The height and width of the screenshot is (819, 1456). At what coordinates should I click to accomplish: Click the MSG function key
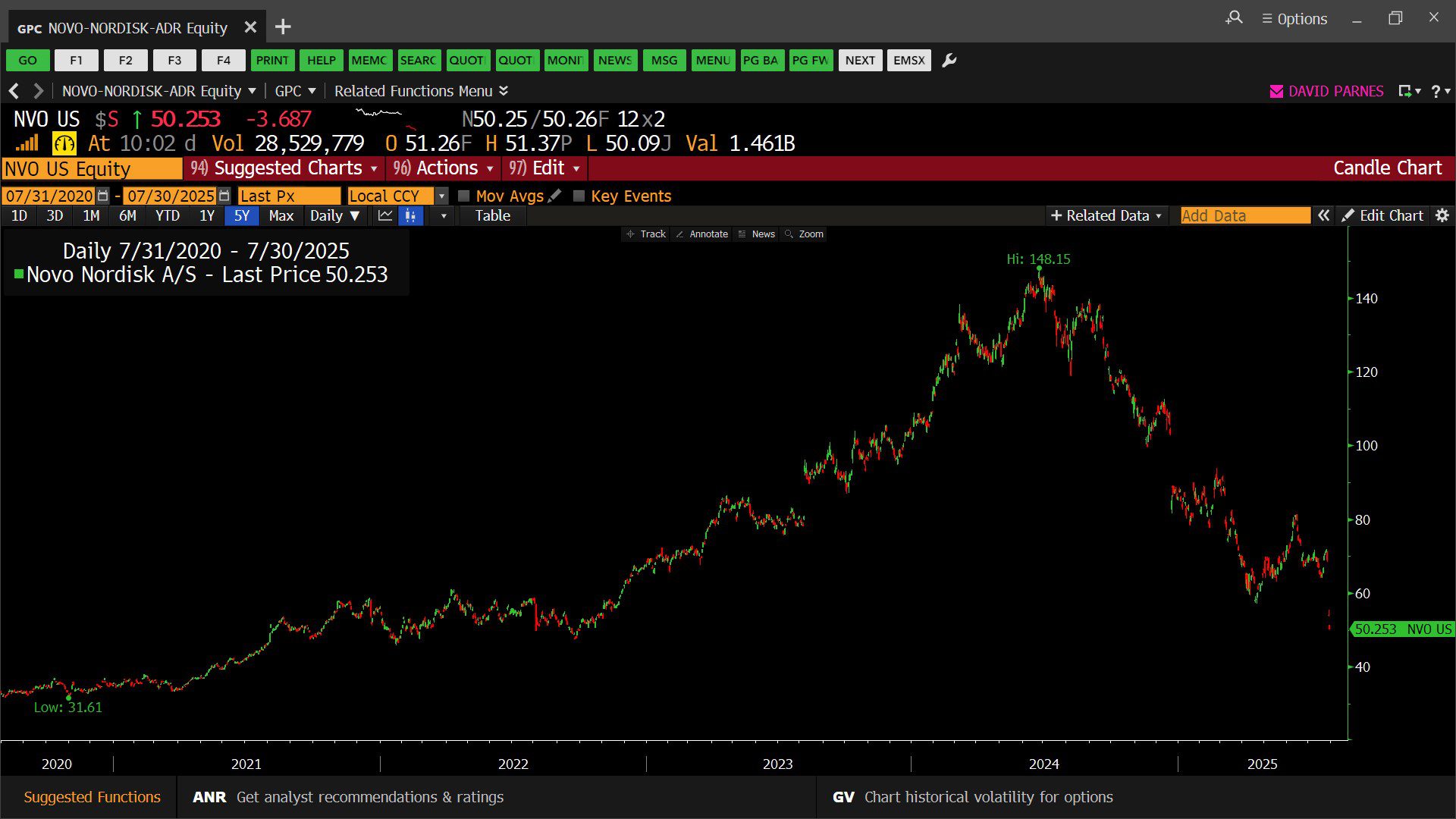(664, 61)
